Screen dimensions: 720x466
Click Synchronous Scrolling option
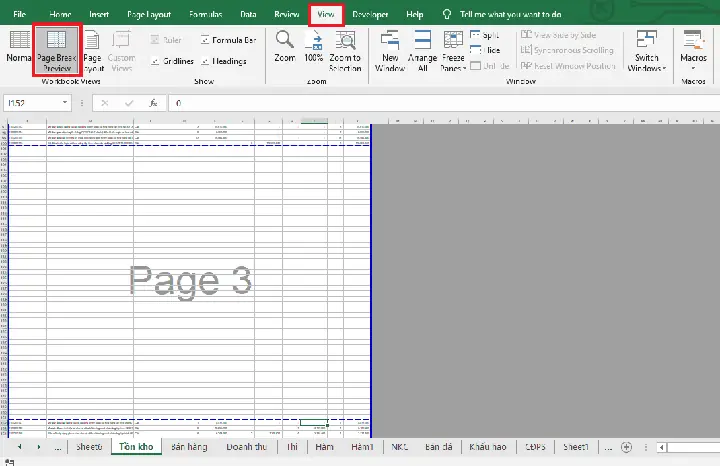point(567,50)
